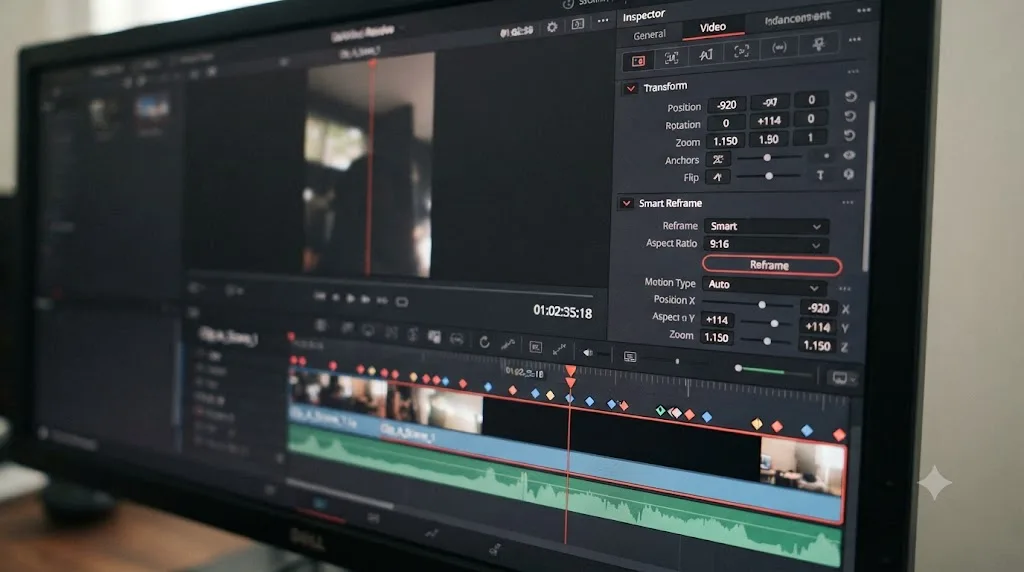The height and width of the screenshot is (572, 1024).
Task: Click the T icon in Flip row
Action: point(820,175)
